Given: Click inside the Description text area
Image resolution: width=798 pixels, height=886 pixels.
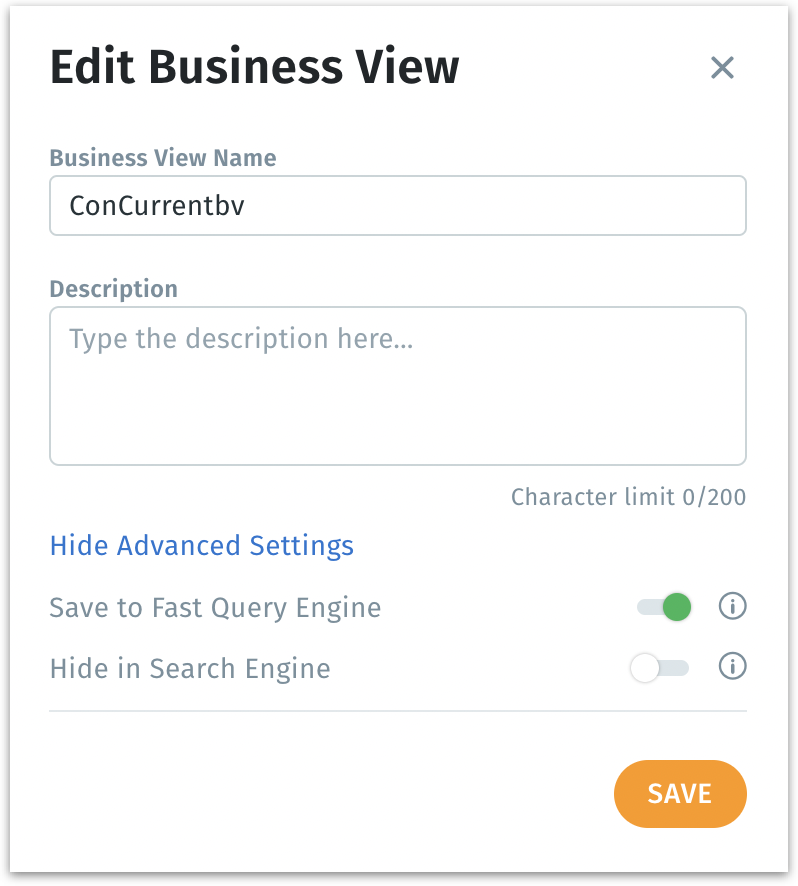Looking at the screenshot, I should point(397,400).
